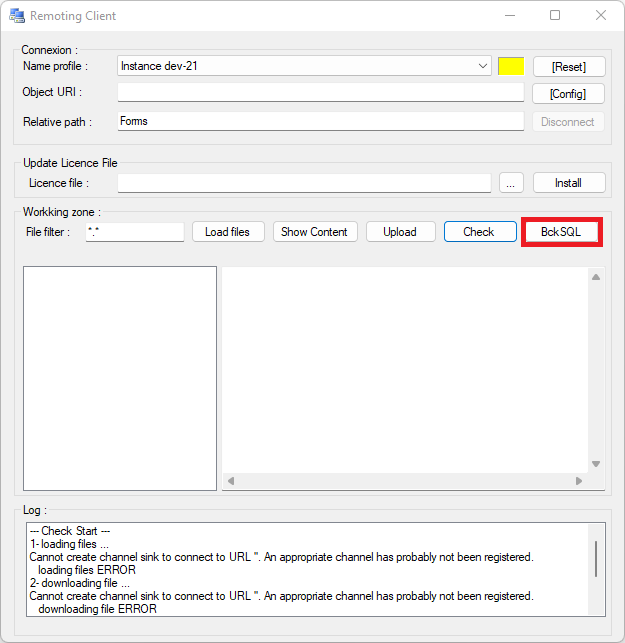
Task: Click the yellow status color box
Action: tap(511, 66)
